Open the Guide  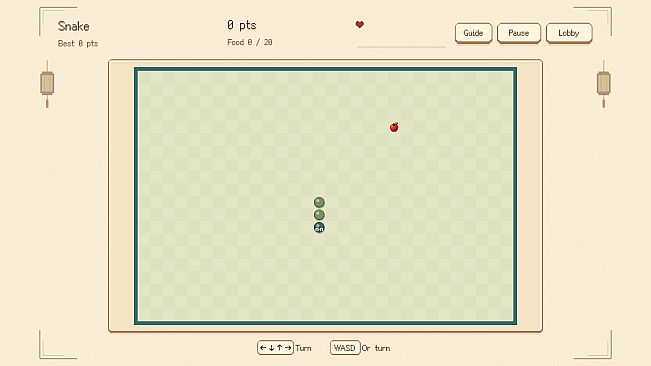473,33
